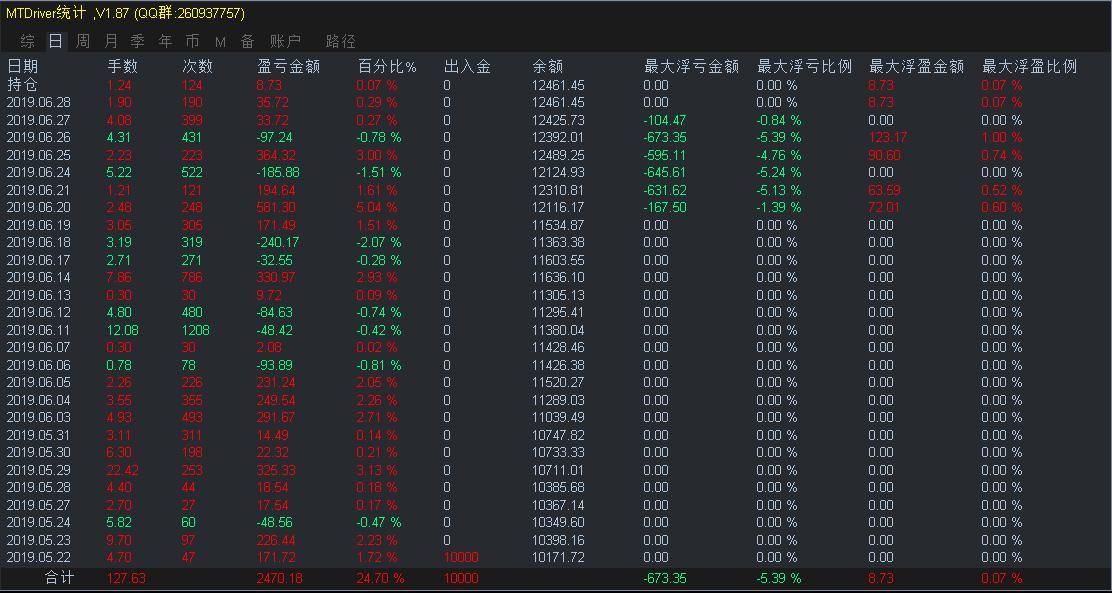This screenshot has width=1112, height=593.
Task: Select the 2019.05.29 date row
Action: coord(38,470)
